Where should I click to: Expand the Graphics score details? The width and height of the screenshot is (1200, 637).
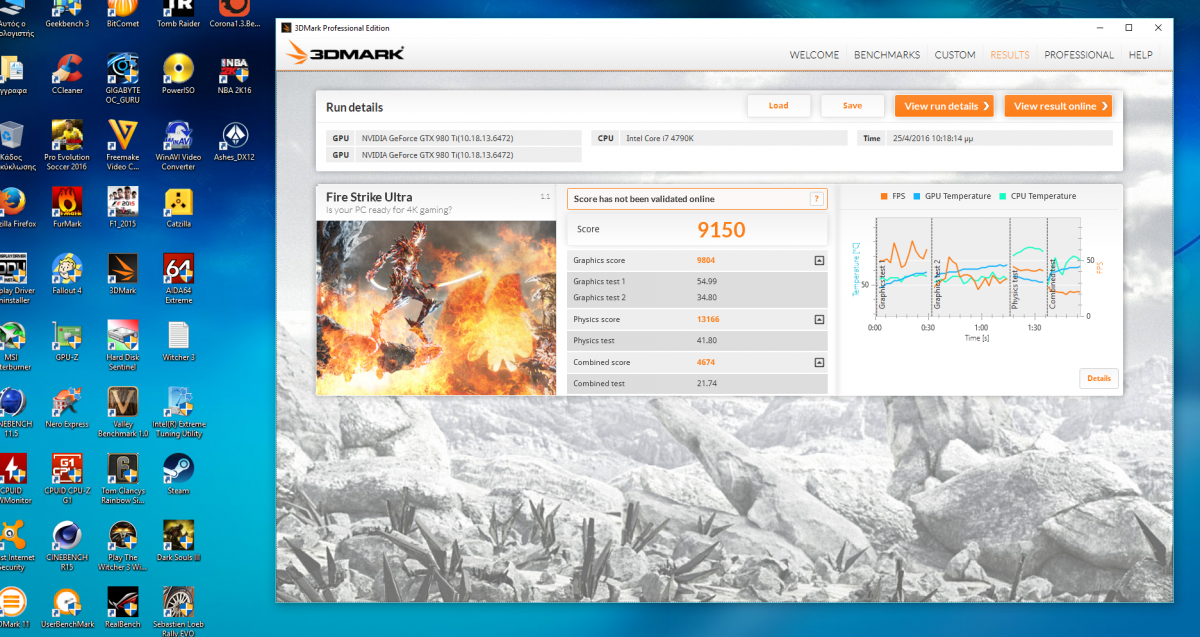(819, 260)
